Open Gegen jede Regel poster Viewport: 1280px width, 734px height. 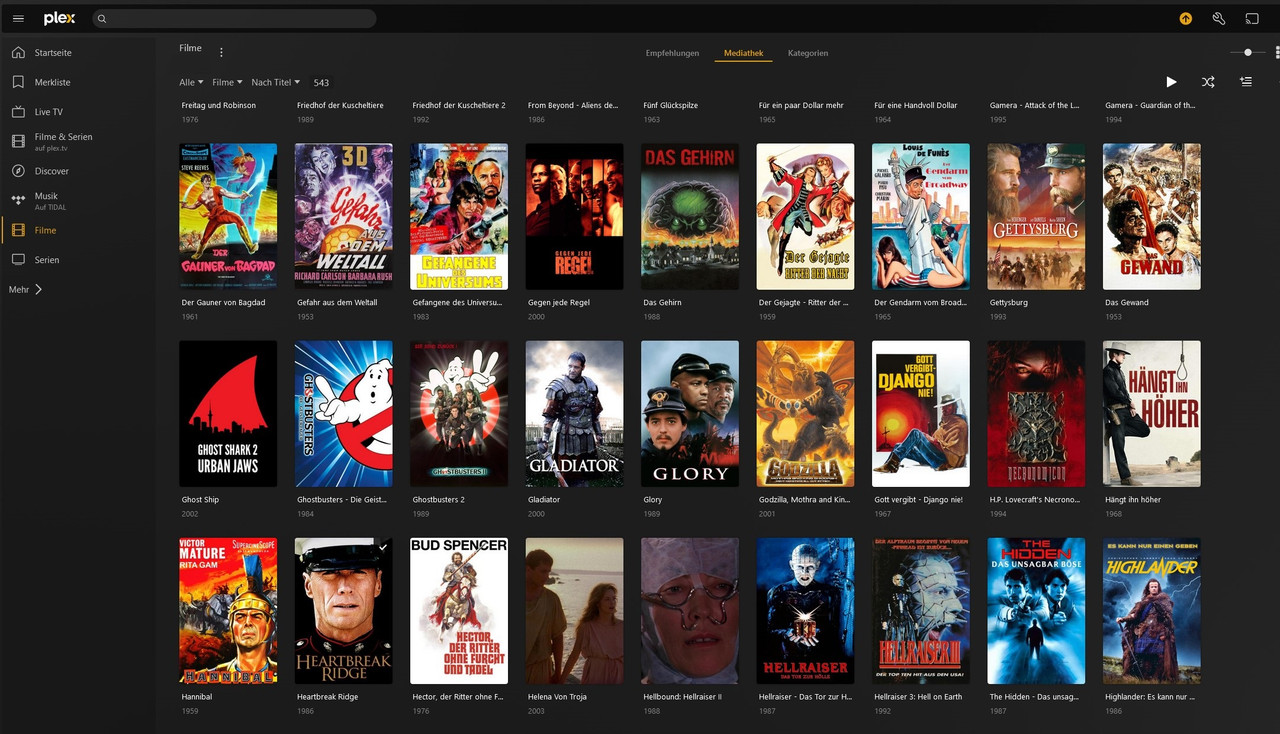tap(575, 216)
